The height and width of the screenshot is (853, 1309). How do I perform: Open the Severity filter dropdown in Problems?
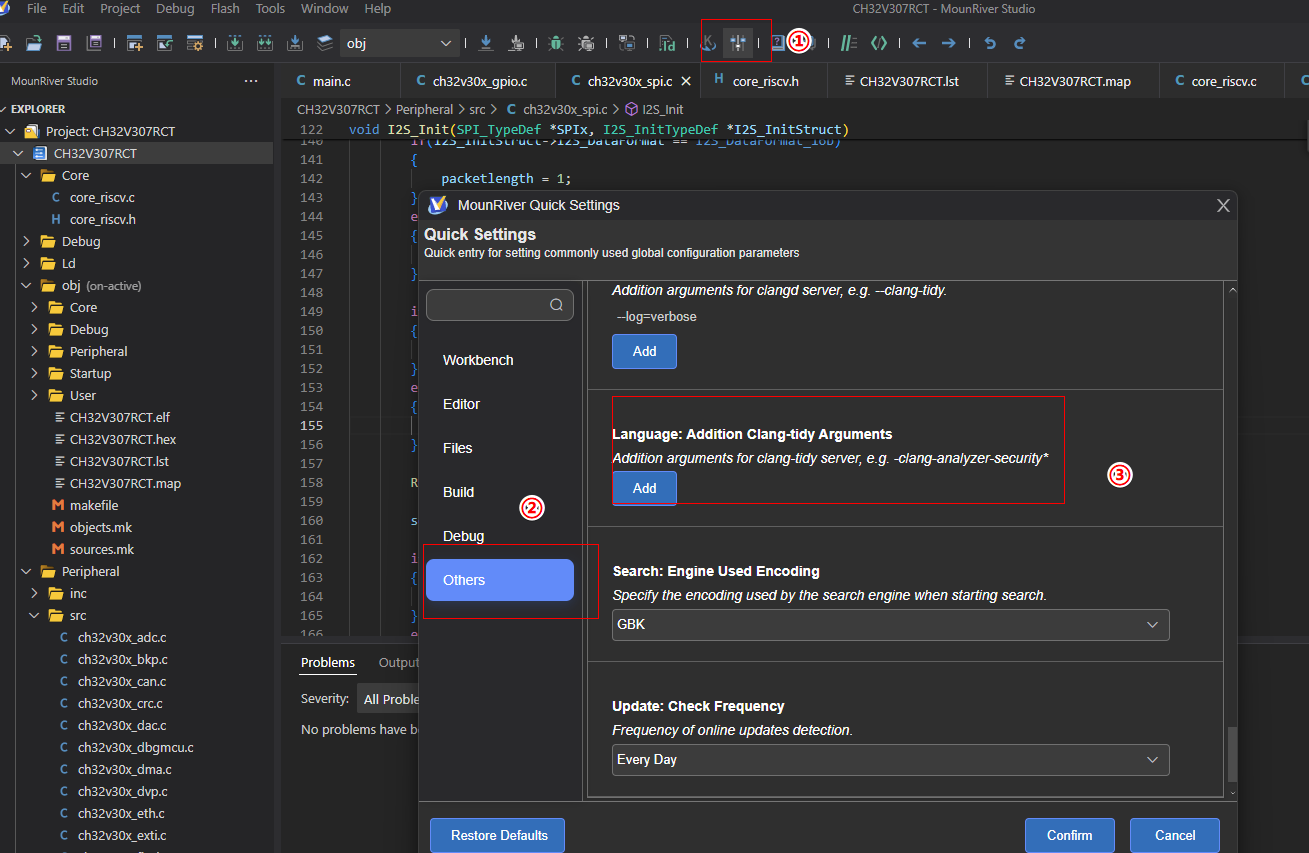389,699
